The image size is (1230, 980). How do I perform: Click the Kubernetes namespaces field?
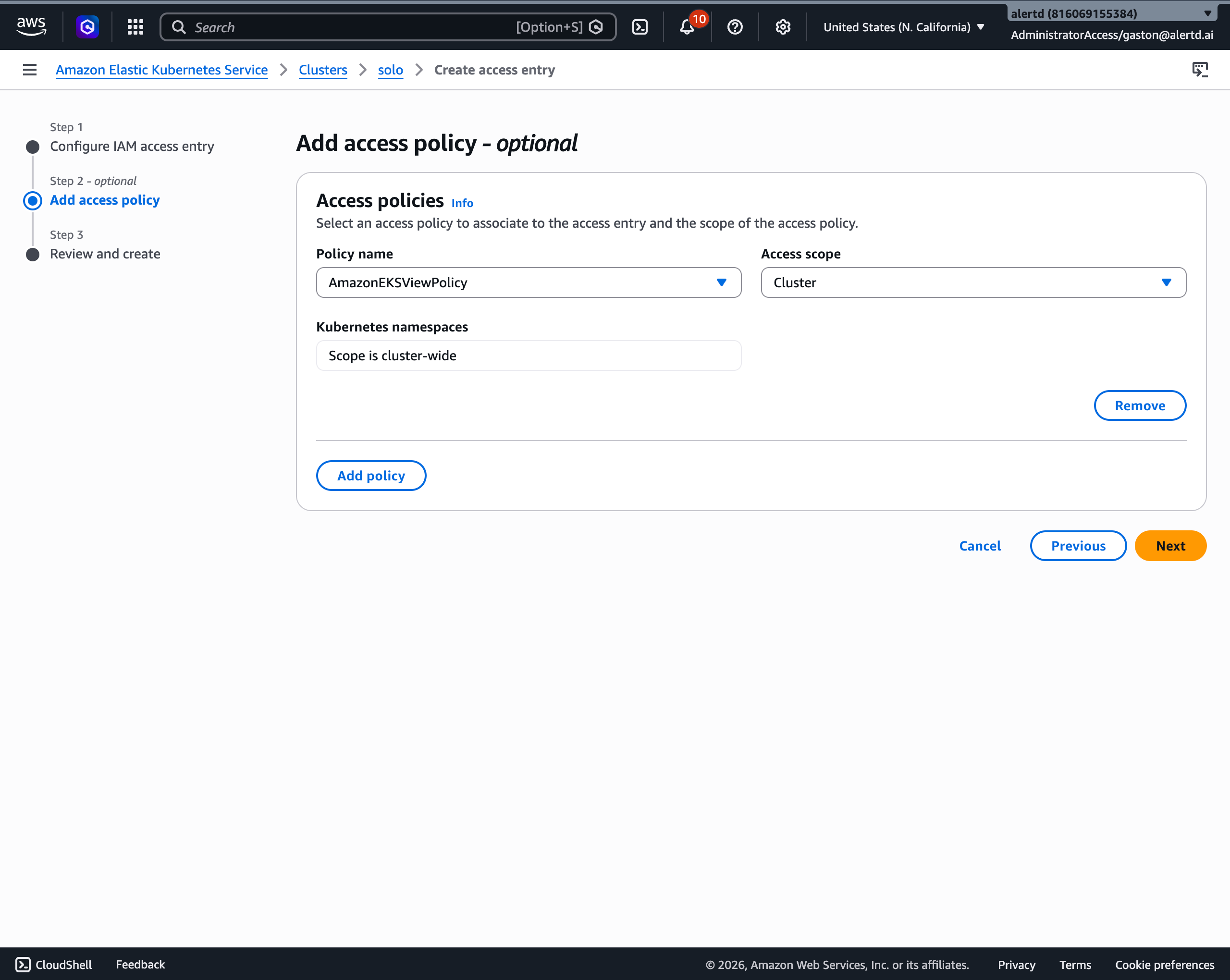pos(529,355)
